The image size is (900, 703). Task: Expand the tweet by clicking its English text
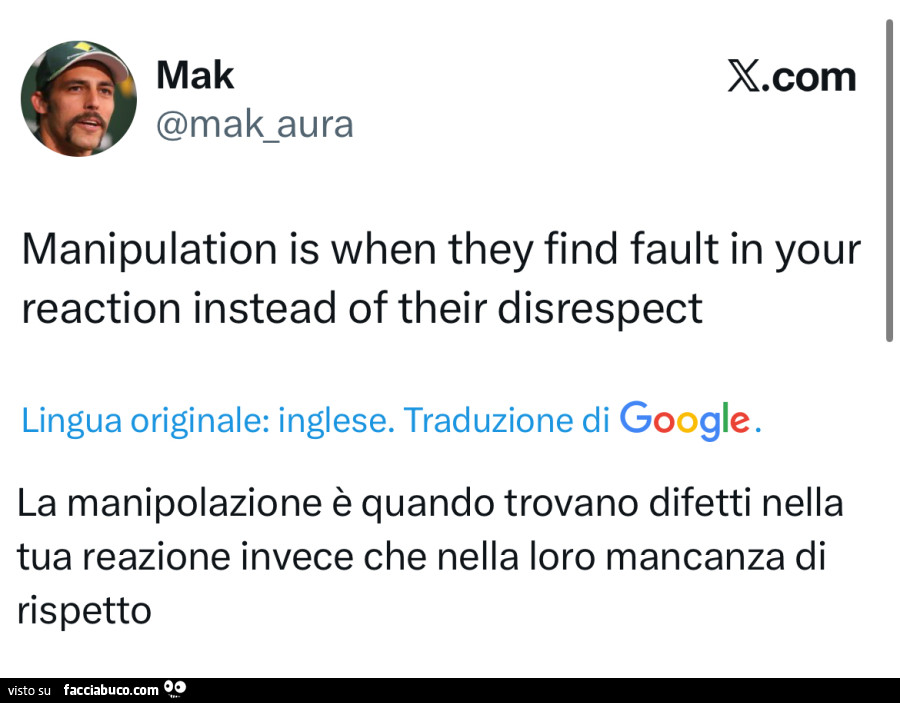(x=440, y=278)
